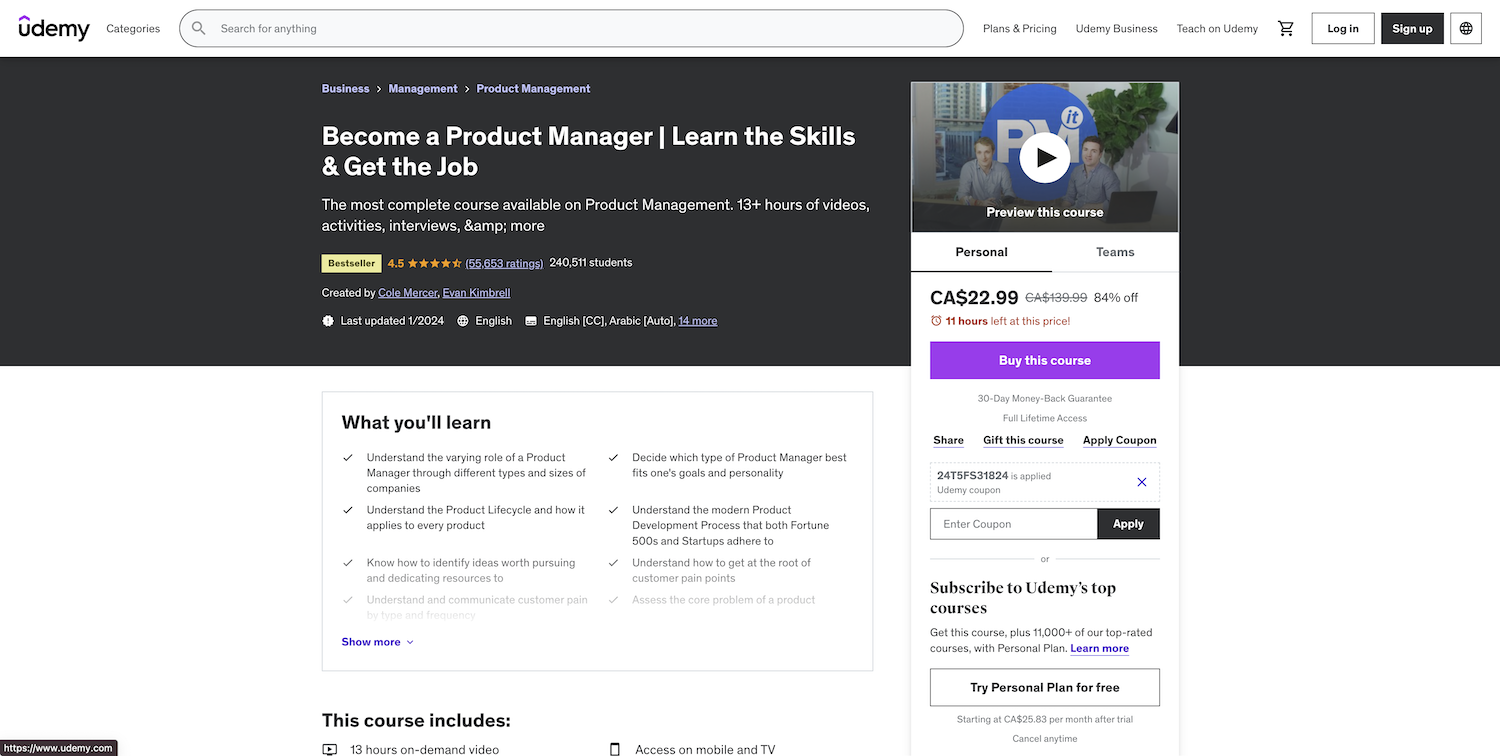Click the 24T5FS31824 coupon code text
1500x756 pixels.
pos(972,476)
